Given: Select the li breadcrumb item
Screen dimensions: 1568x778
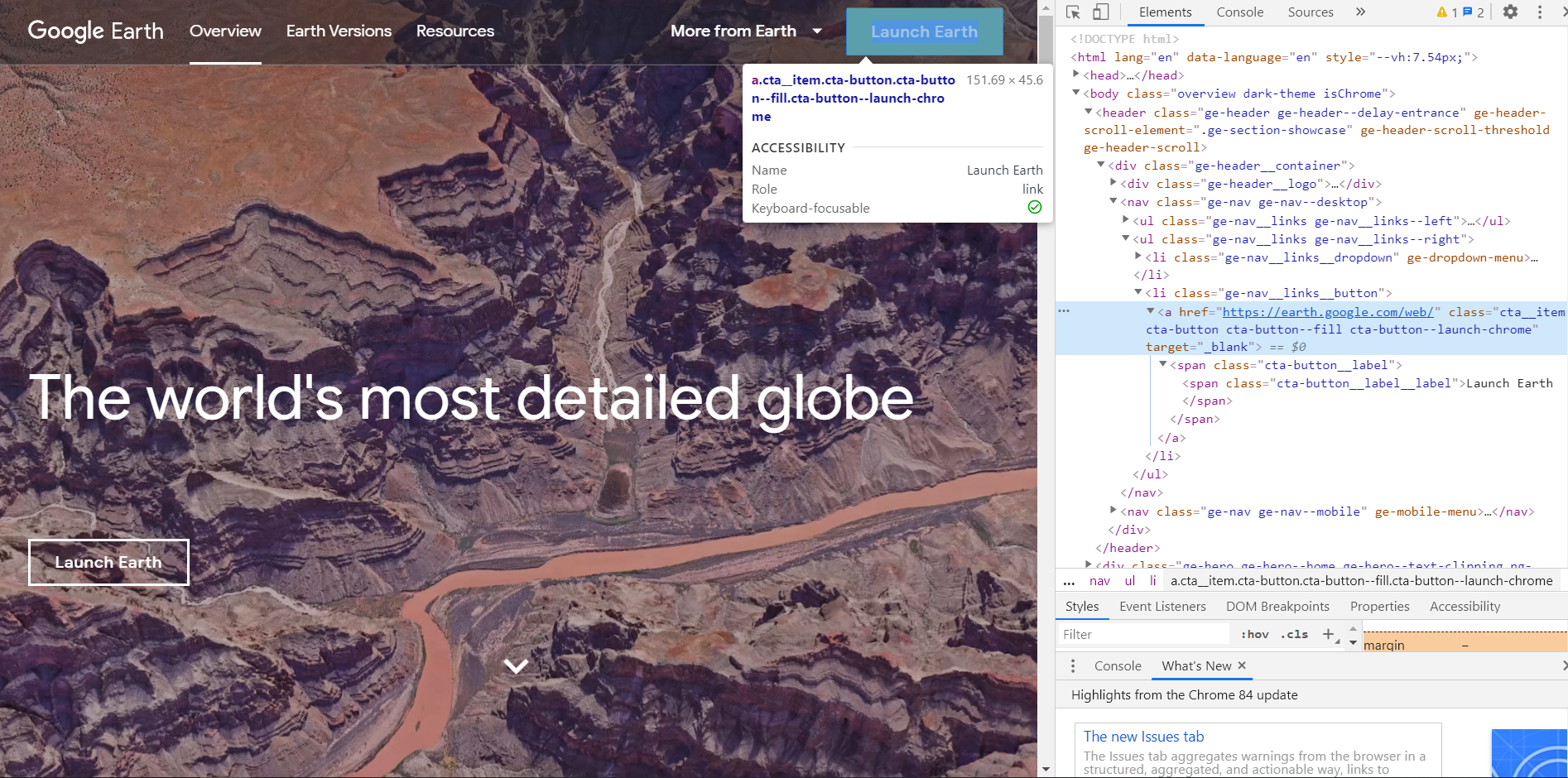Looking at the screenshot, I should tap(1153, 581).
